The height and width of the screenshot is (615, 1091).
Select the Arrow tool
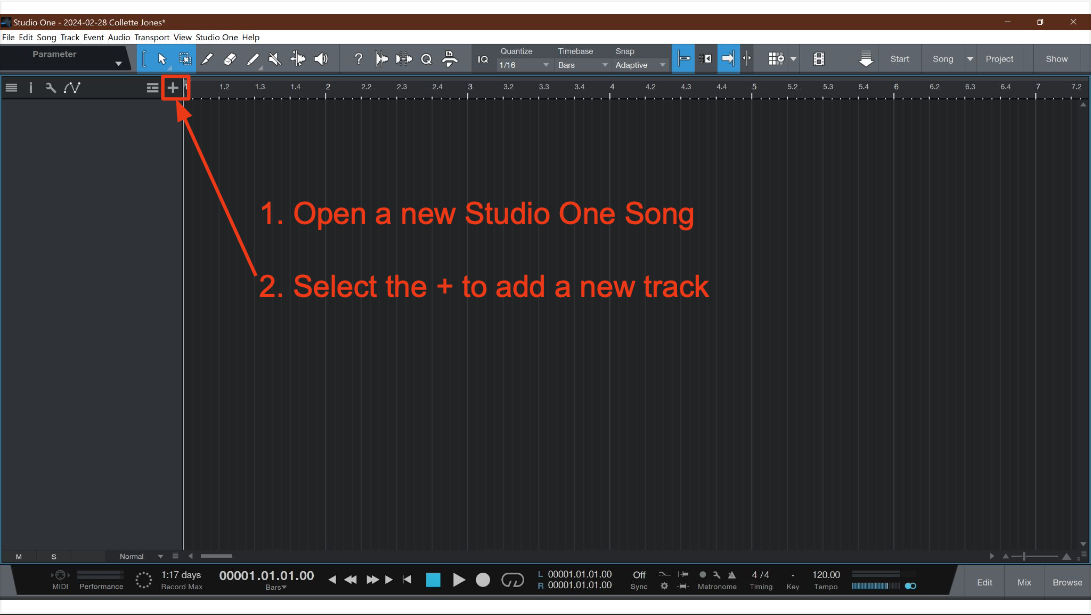[x=162, y=59]
